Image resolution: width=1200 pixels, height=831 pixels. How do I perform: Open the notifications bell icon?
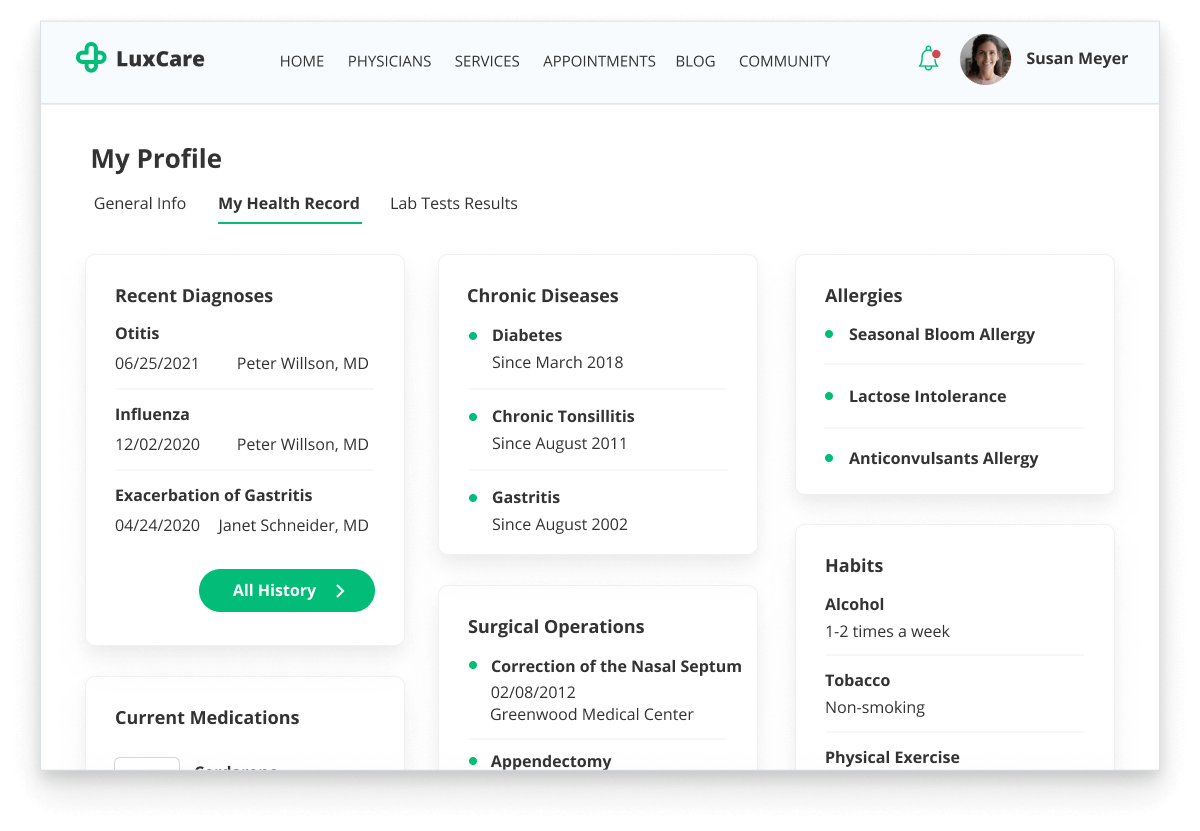pos(929,59)
